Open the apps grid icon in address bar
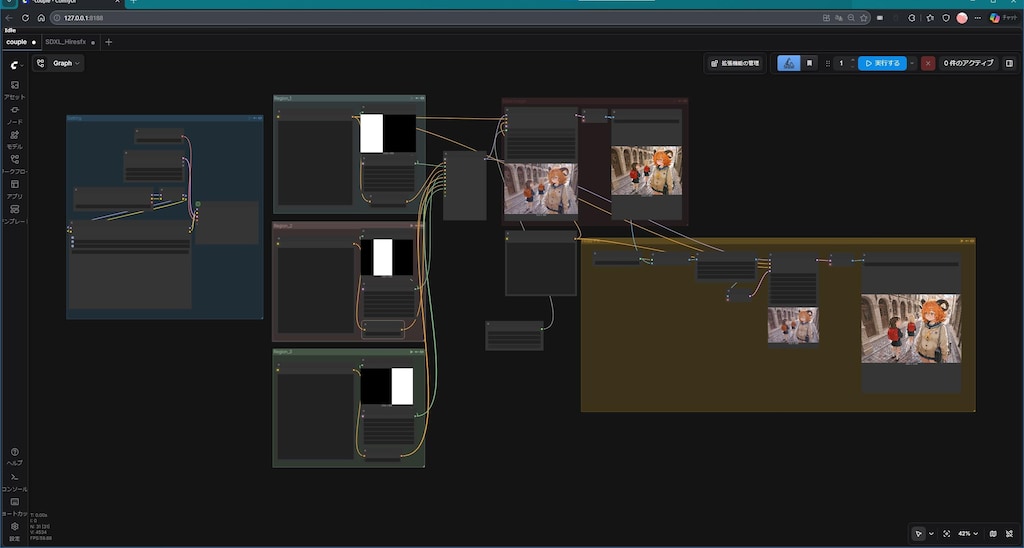1024x548 pixels. click(x=826, y=18)
